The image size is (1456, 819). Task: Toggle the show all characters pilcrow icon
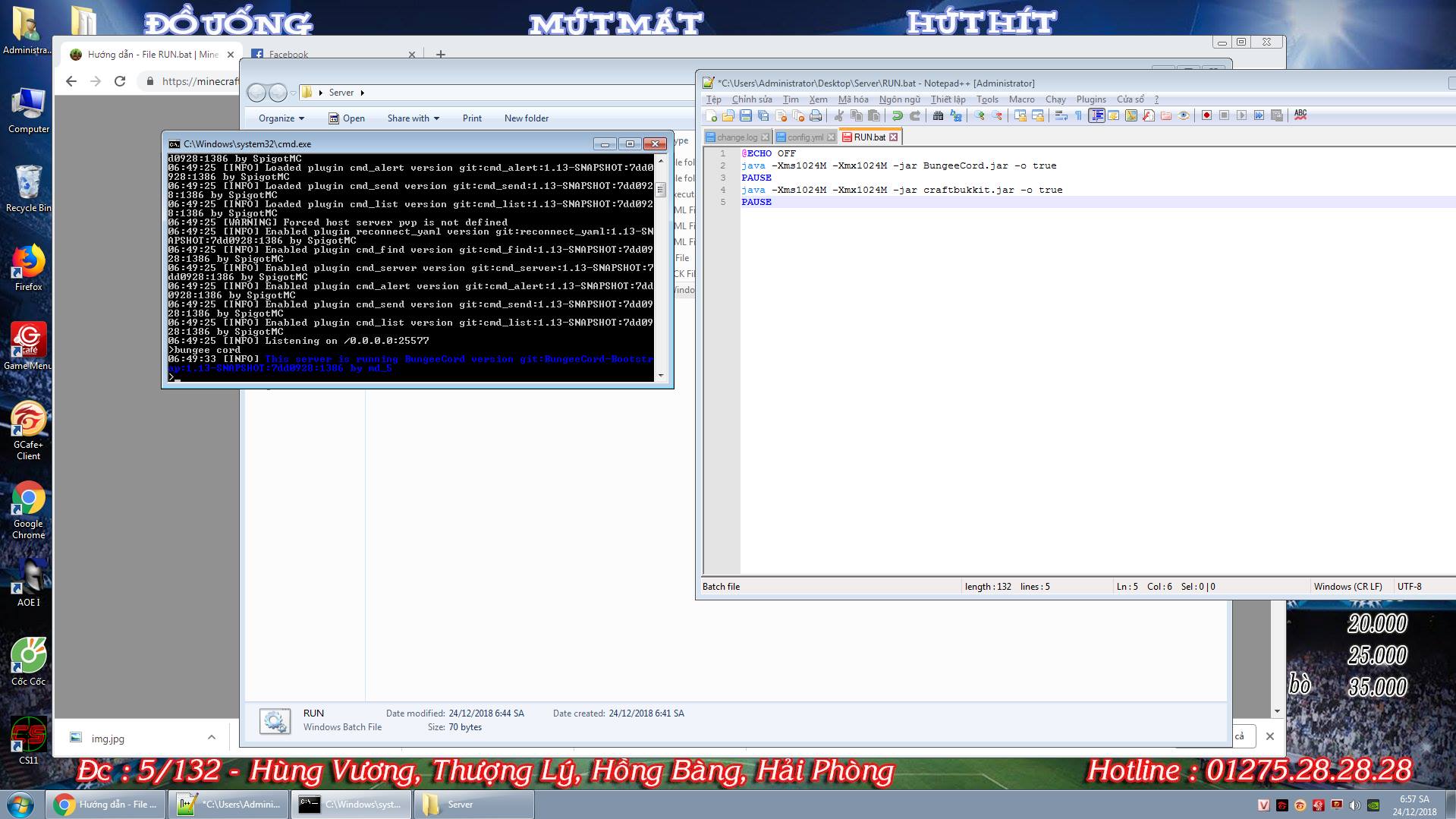click(1078, 116)
